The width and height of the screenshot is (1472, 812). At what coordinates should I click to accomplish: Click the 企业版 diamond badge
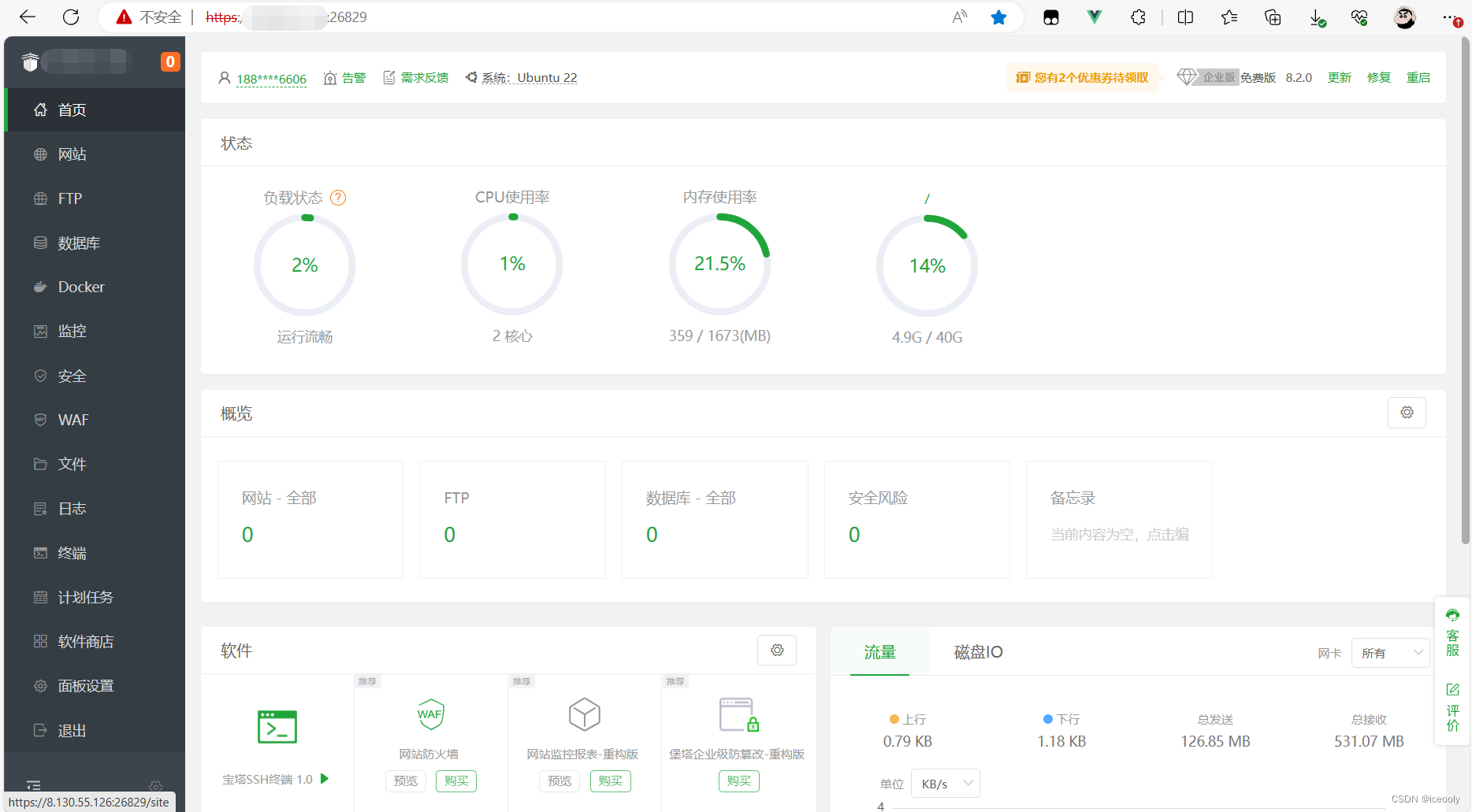[x=1207, y=77]
